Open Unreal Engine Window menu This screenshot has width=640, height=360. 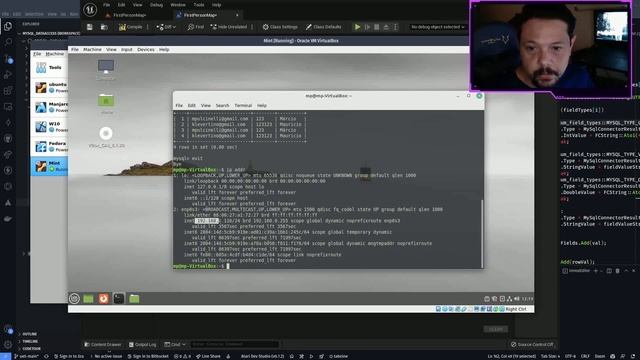tap(178, 5)
